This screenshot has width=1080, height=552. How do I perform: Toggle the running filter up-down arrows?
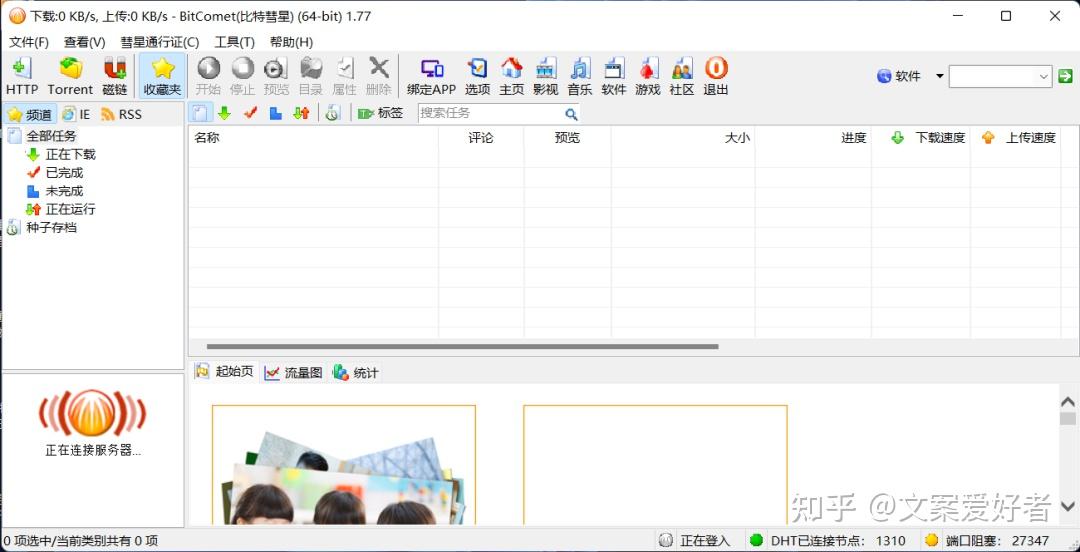click(302, 113)
